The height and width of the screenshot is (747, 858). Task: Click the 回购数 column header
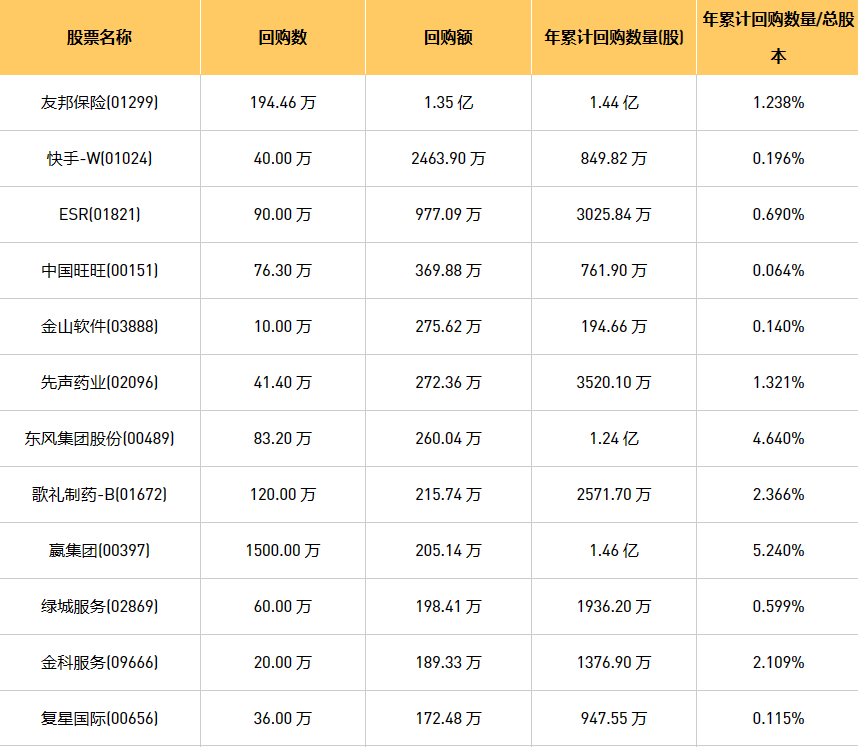point(283,38)
